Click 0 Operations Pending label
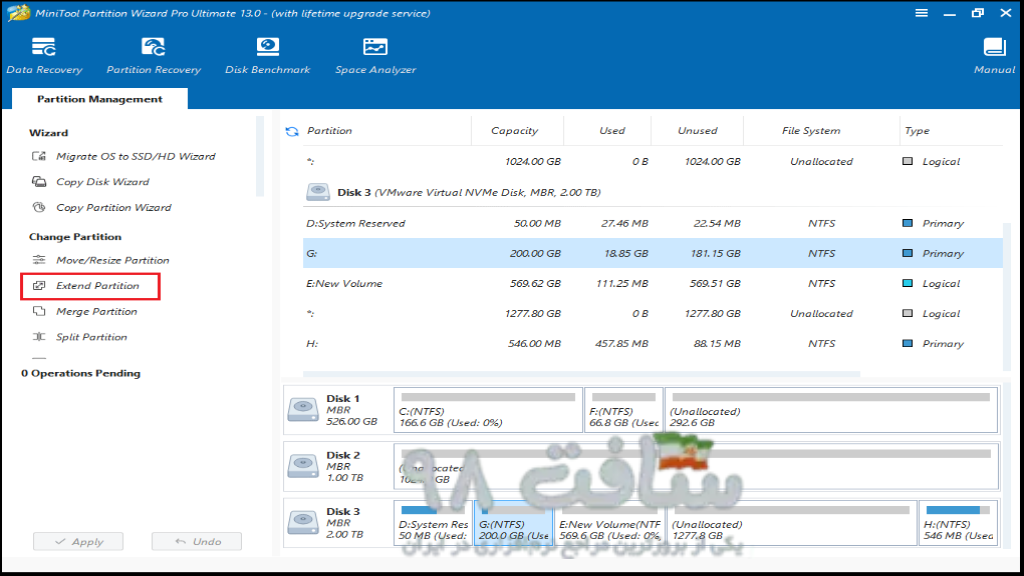Image resolution: width=1024 pixels, height=576 pixels. (81, 373)
